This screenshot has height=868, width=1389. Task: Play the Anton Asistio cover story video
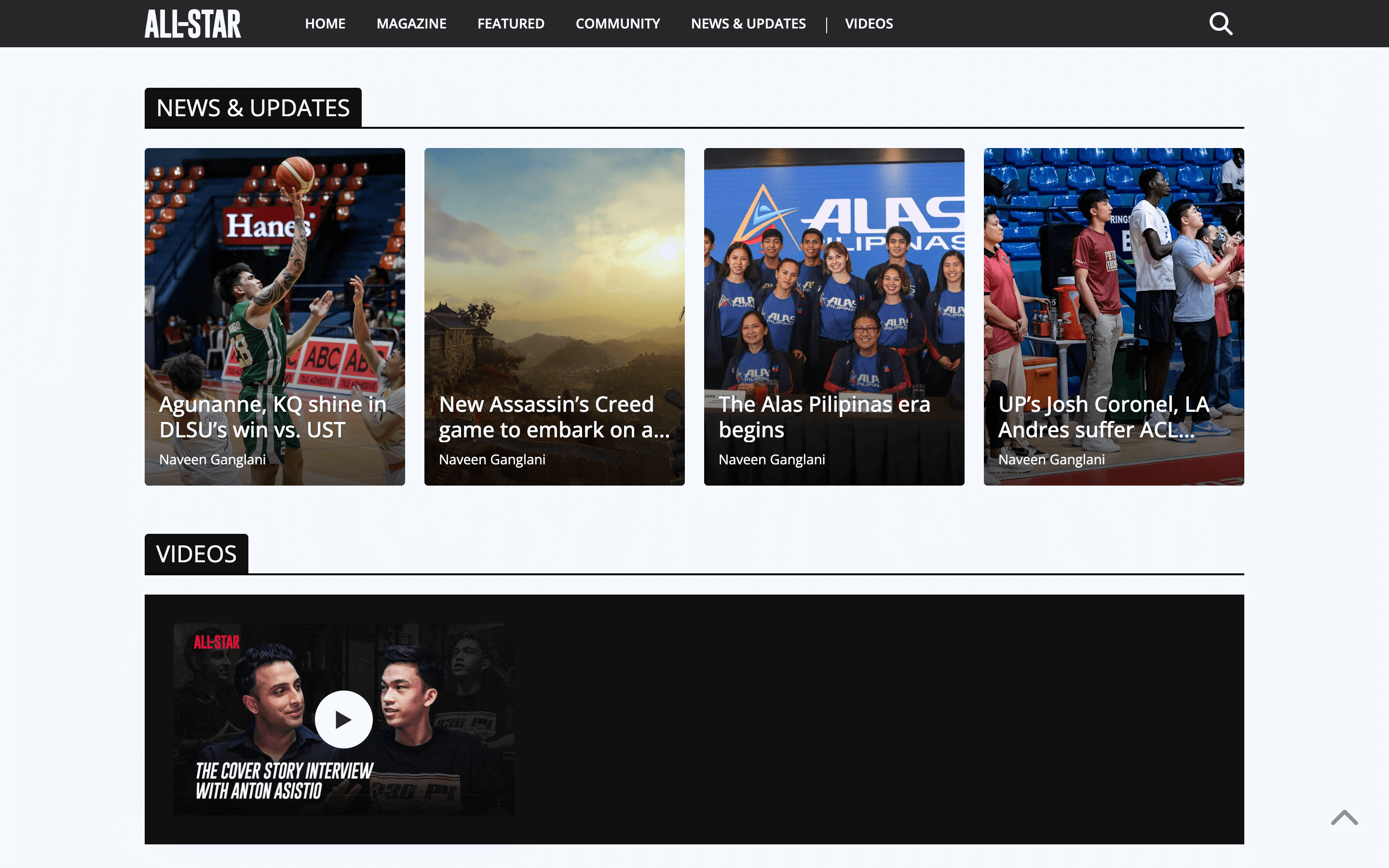343,719
